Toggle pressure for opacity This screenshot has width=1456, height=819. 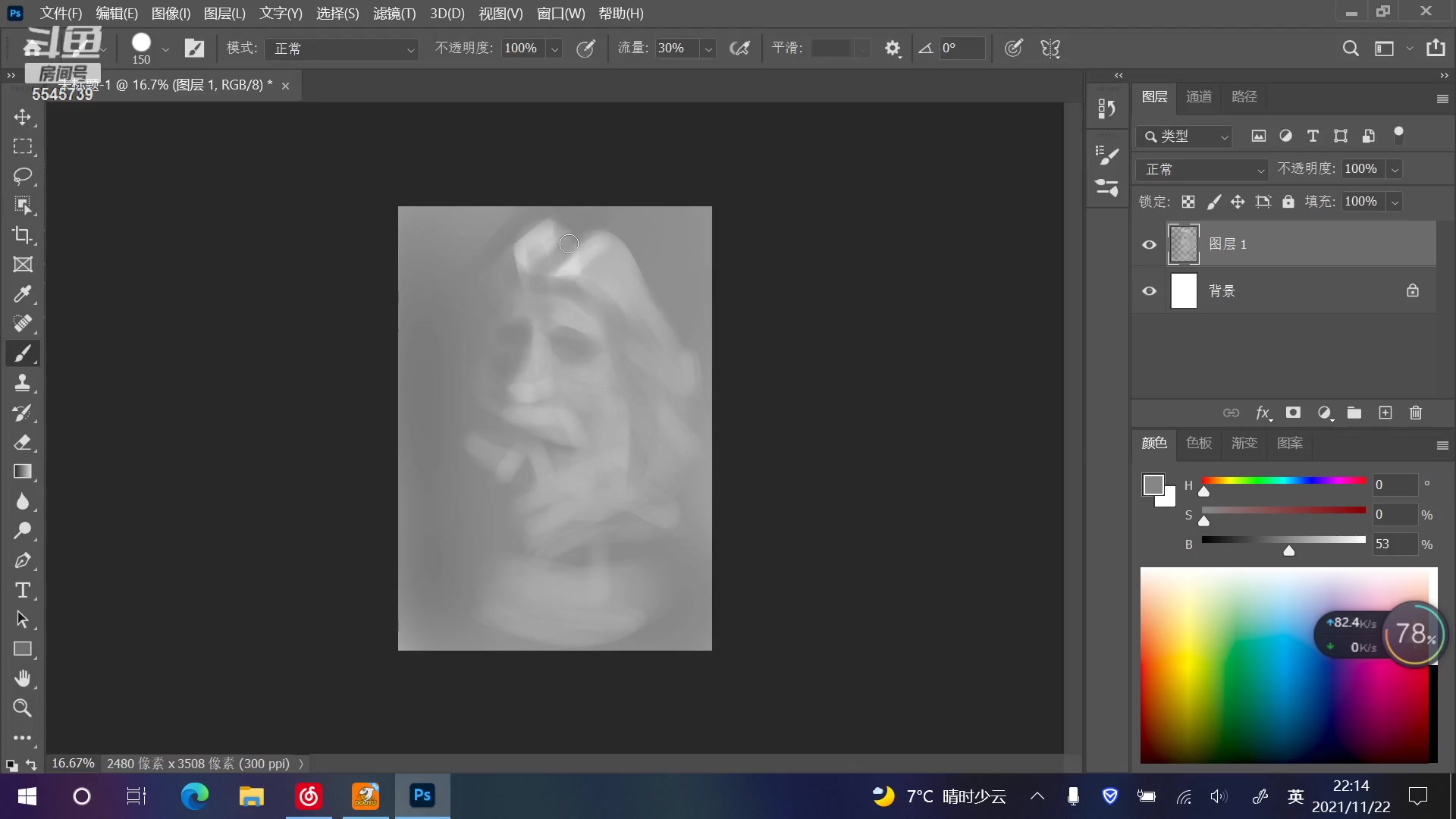[585, 49]
